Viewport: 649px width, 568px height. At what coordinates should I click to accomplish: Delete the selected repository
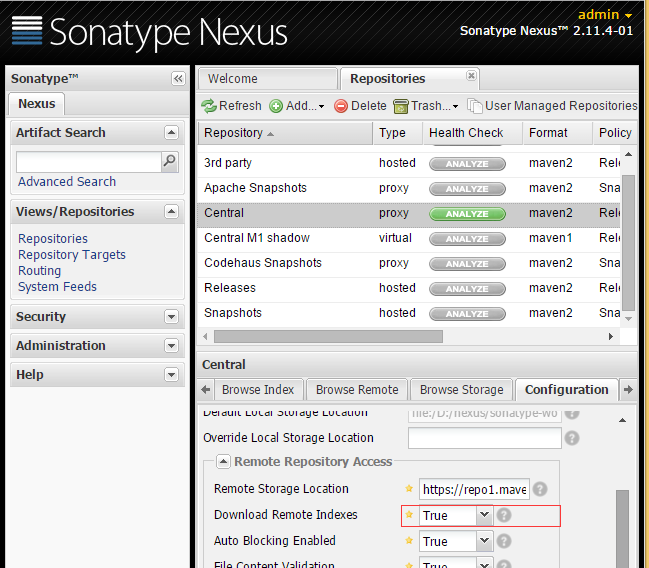[x=360, y=106]
